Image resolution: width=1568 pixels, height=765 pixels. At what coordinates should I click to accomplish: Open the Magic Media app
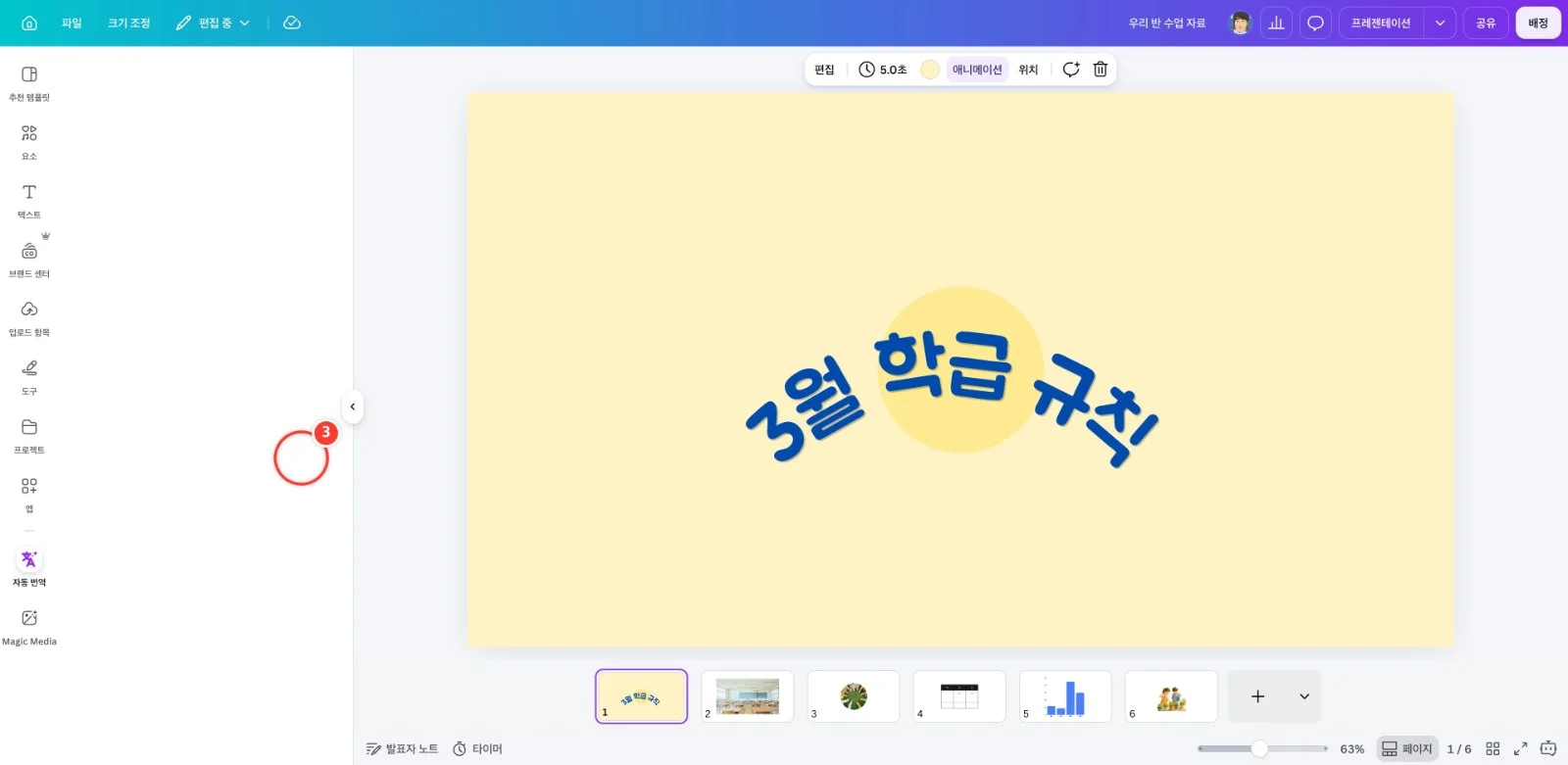pyautogui.click(x=29, y=627)
